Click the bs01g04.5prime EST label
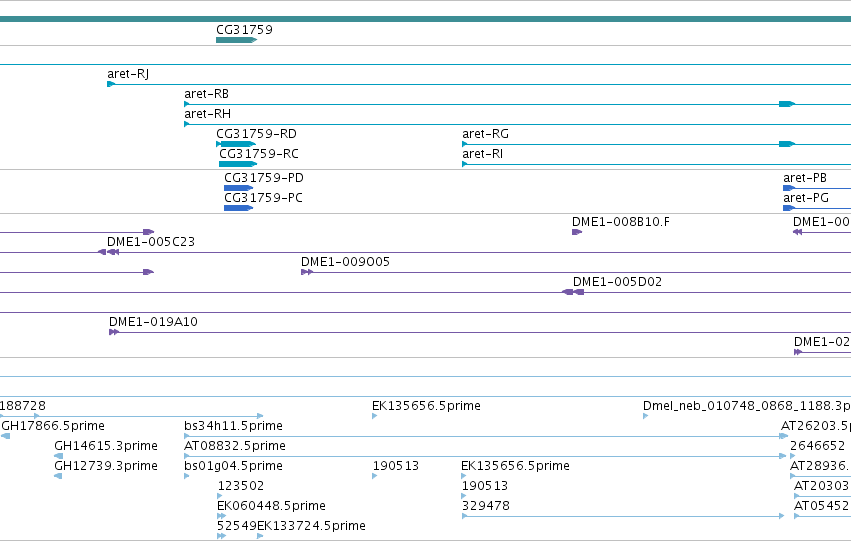 pyautogui.click(x=233, y=466)
